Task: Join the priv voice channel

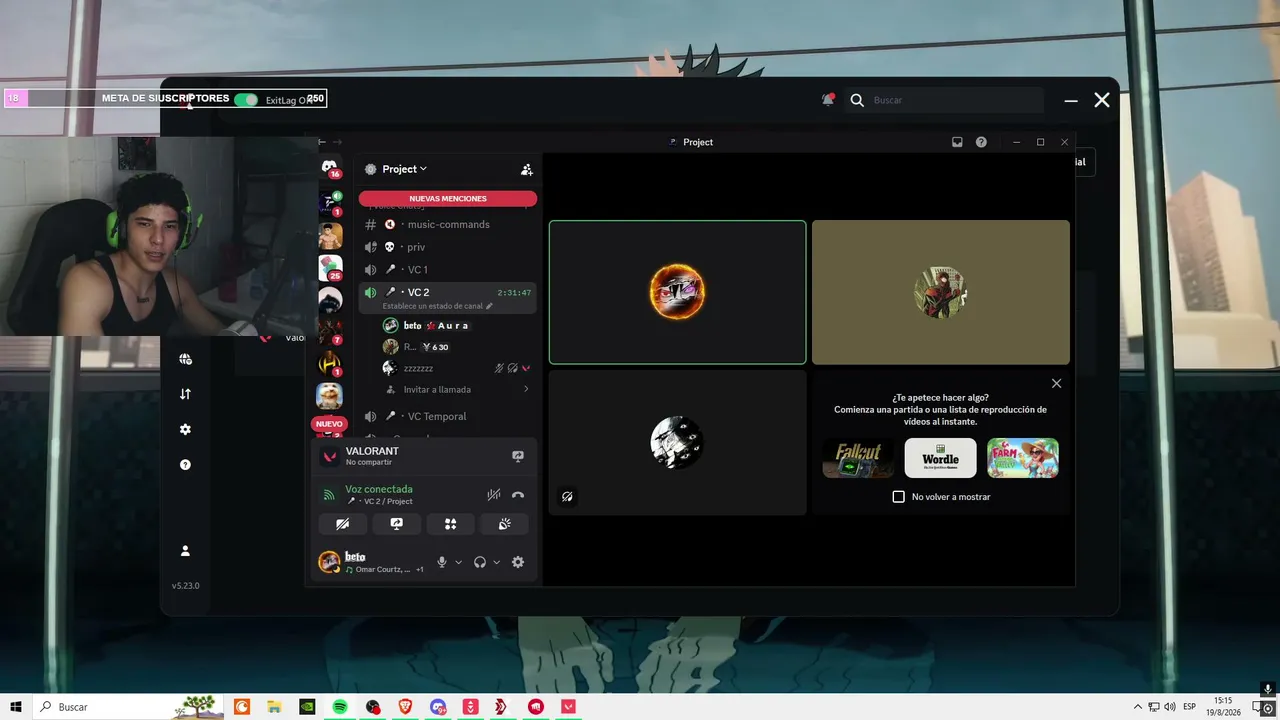Action: 448,247
